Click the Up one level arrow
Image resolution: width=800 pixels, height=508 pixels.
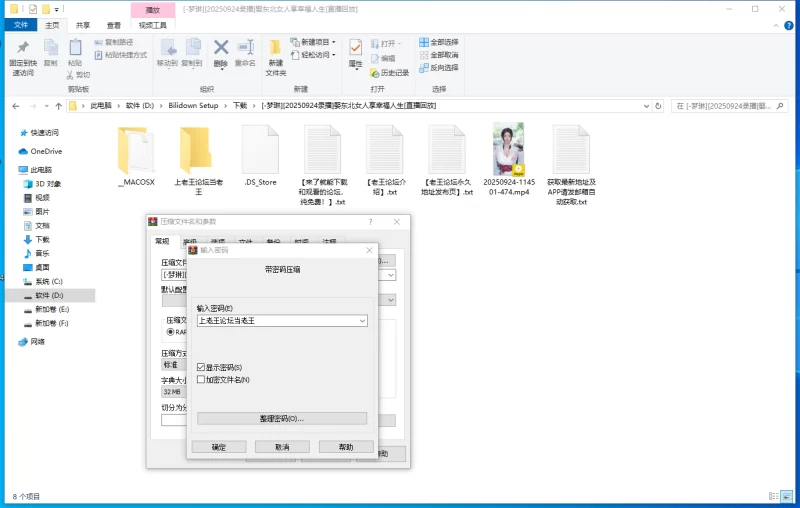[59, 106]
